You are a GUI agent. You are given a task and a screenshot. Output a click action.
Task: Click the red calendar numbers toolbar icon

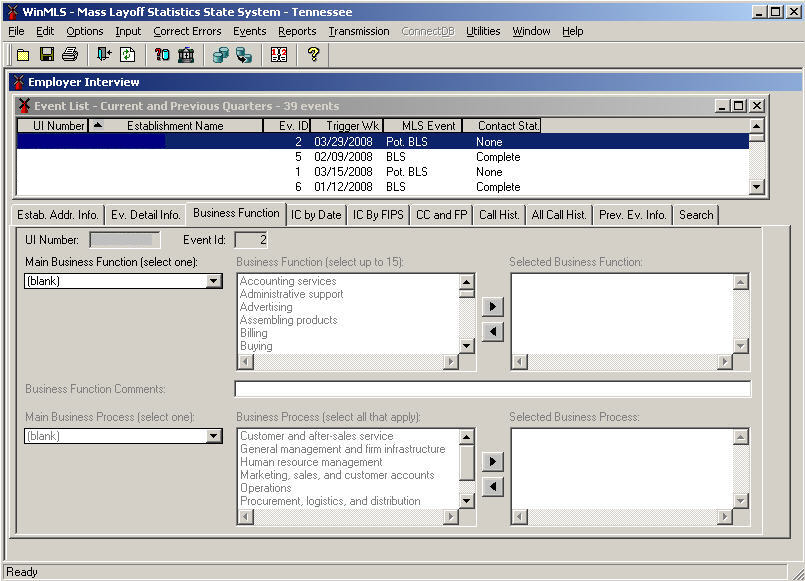point(279,54)
